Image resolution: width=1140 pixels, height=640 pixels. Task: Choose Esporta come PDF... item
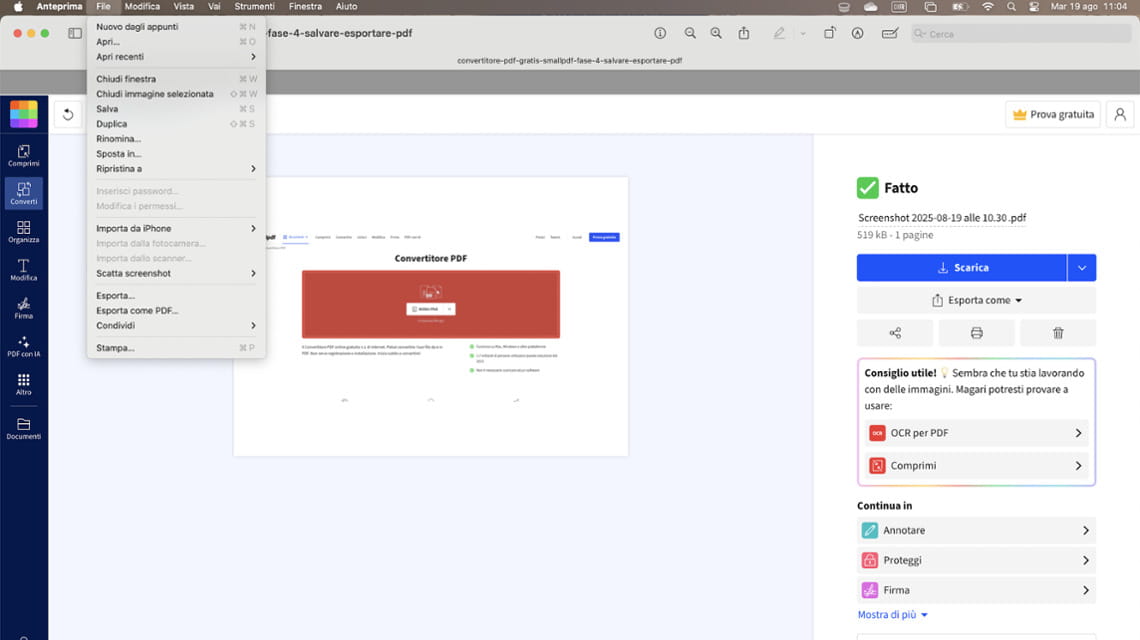coord(176,311)
